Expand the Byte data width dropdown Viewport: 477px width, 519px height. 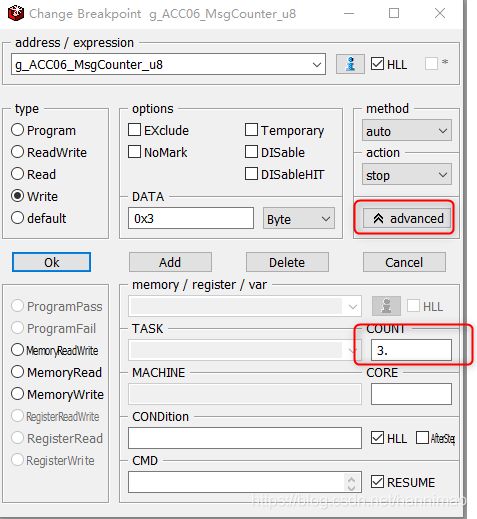(x=299, y=219)
